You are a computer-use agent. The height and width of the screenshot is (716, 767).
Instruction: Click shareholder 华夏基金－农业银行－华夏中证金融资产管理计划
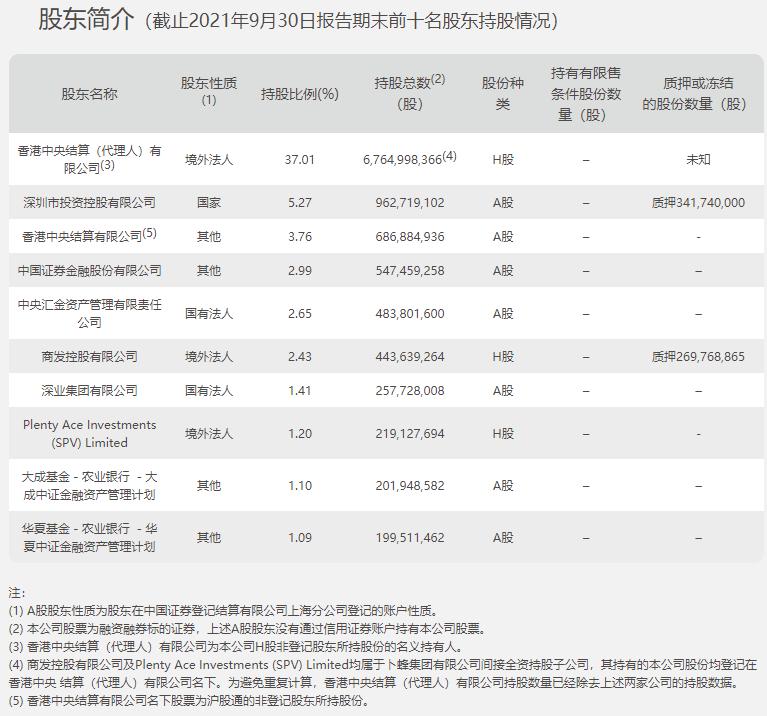point(89,537)
